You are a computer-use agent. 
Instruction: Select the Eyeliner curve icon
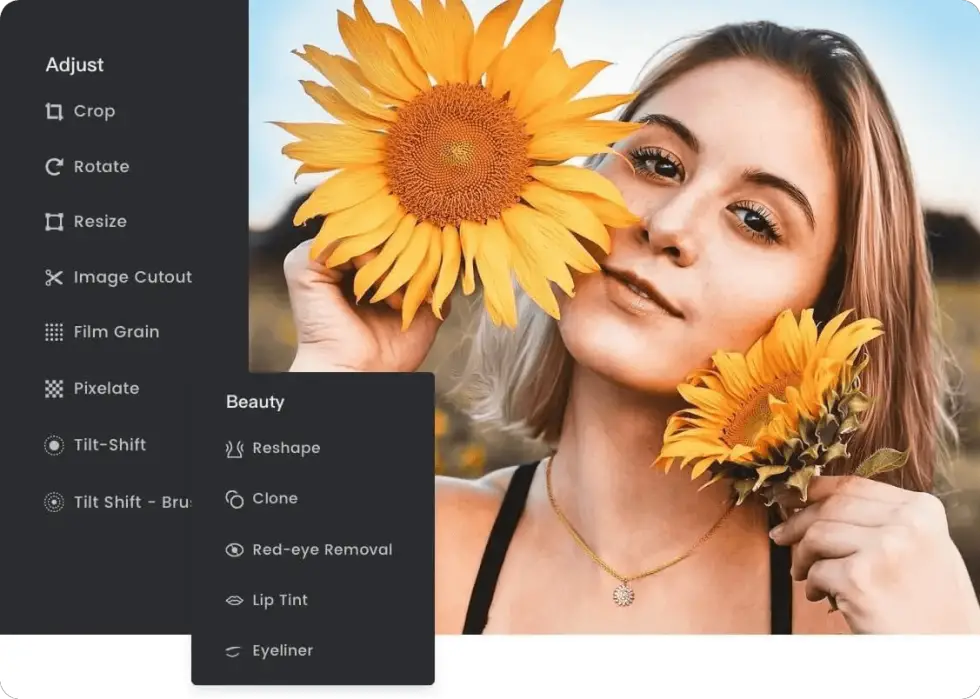[x=236, y=651]
